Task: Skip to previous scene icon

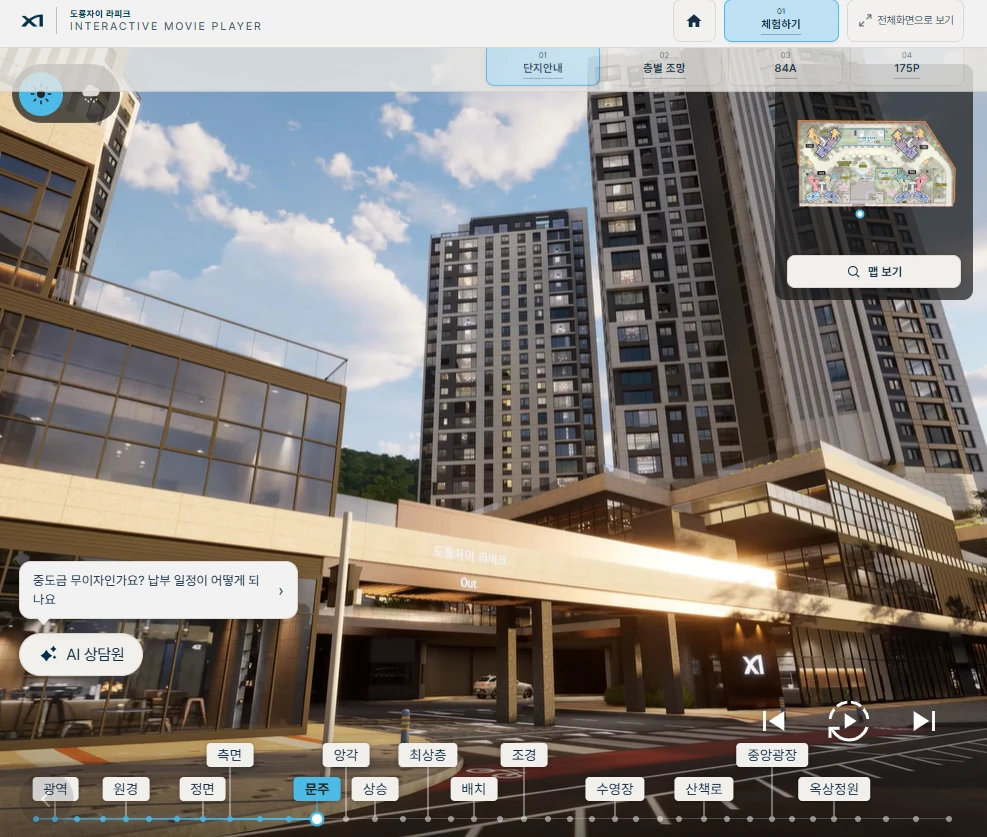Action: [x=774, y=721]
